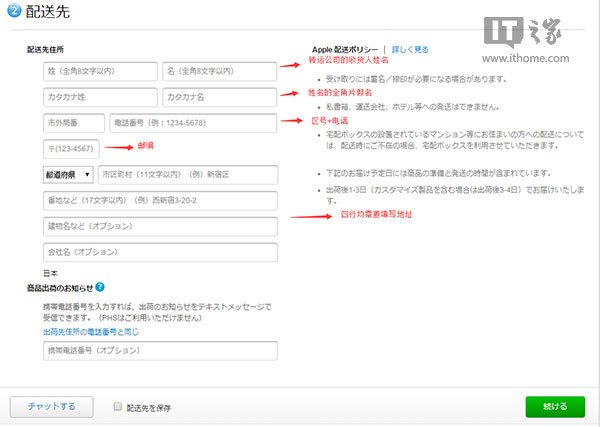
Task: Focus the 市区町村 city field
Action: 187,175
